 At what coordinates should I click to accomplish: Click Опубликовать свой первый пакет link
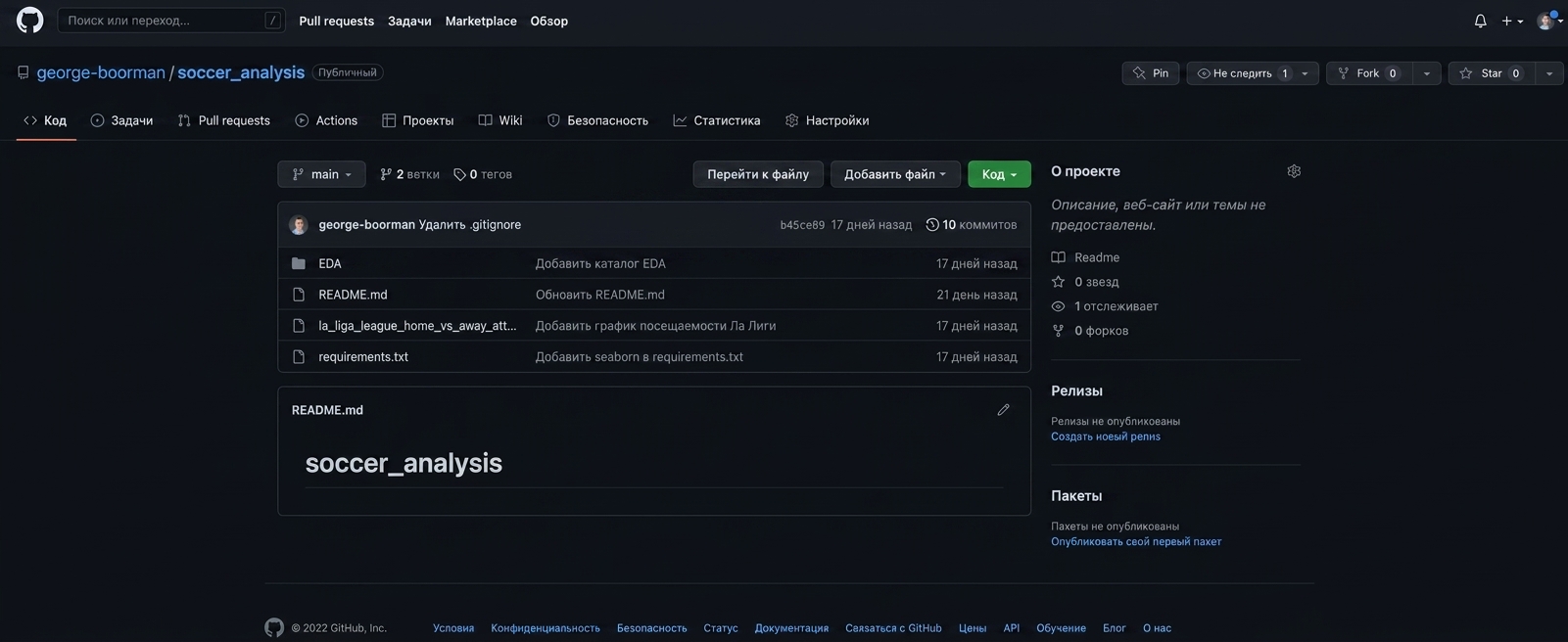(x=1136, y=541)
